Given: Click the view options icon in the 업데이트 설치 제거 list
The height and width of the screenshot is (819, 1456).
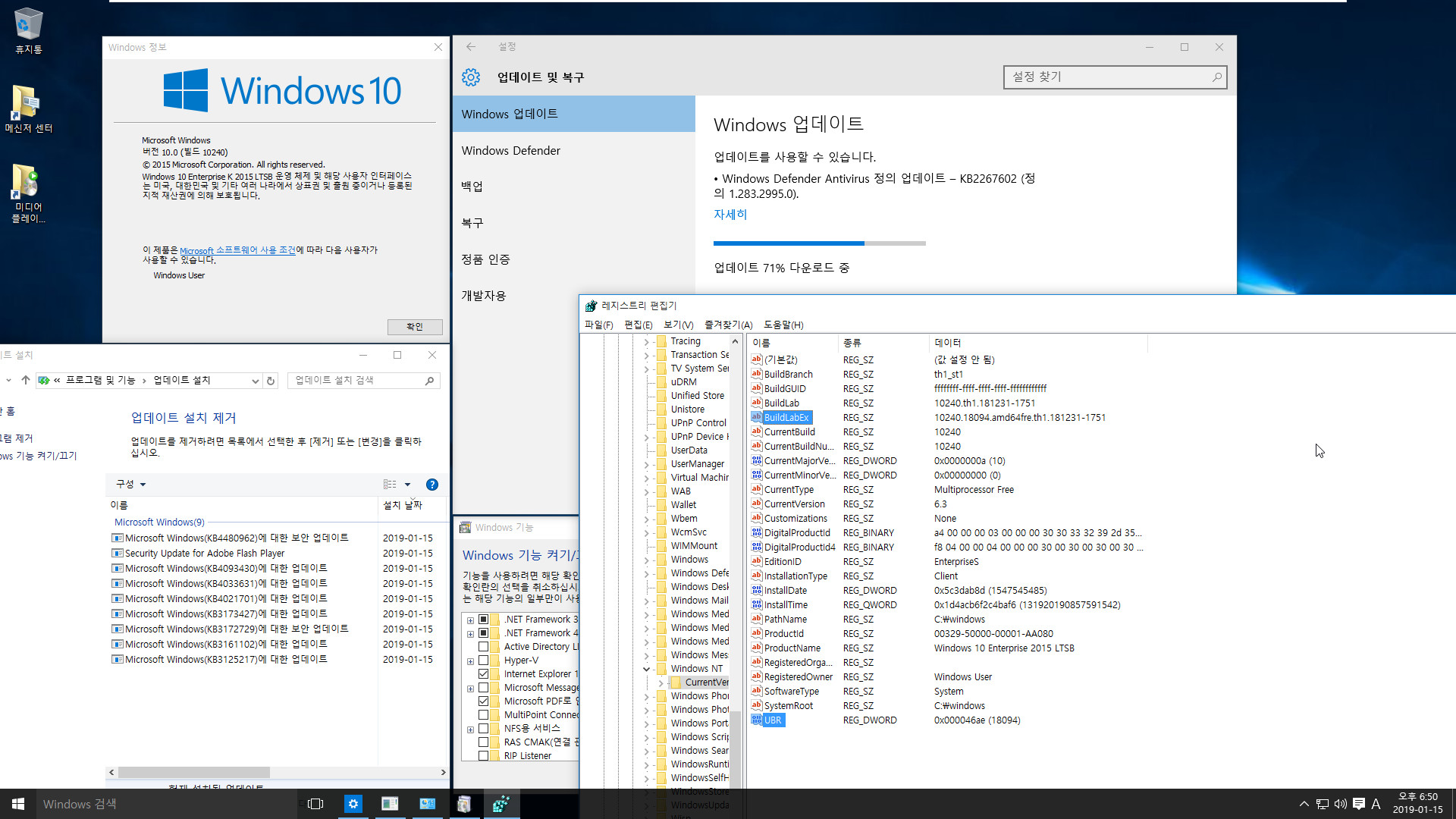Looking at the screenshot, I should 390,485.
